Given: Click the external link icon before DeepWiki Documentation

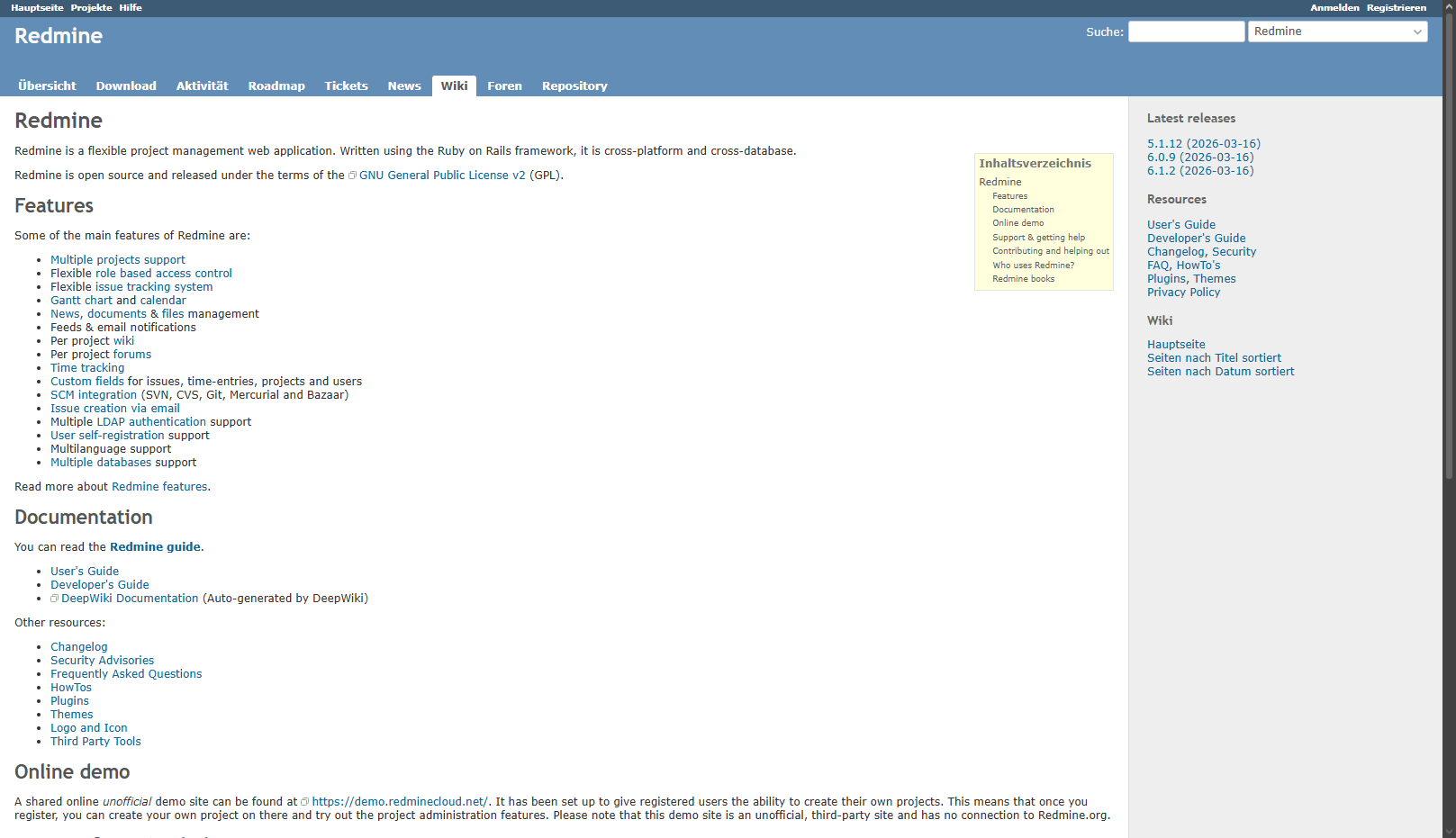Looking at the screenshot, I should (x=55, y=599).
